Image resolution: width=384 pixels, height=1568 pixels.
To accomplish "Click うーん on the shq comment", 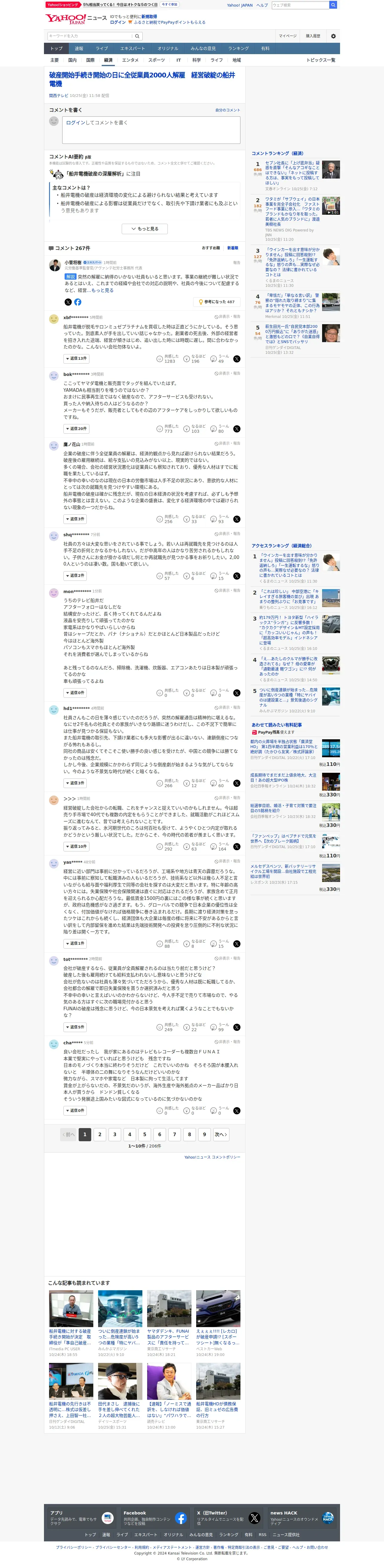I will [x=220, y=575].
